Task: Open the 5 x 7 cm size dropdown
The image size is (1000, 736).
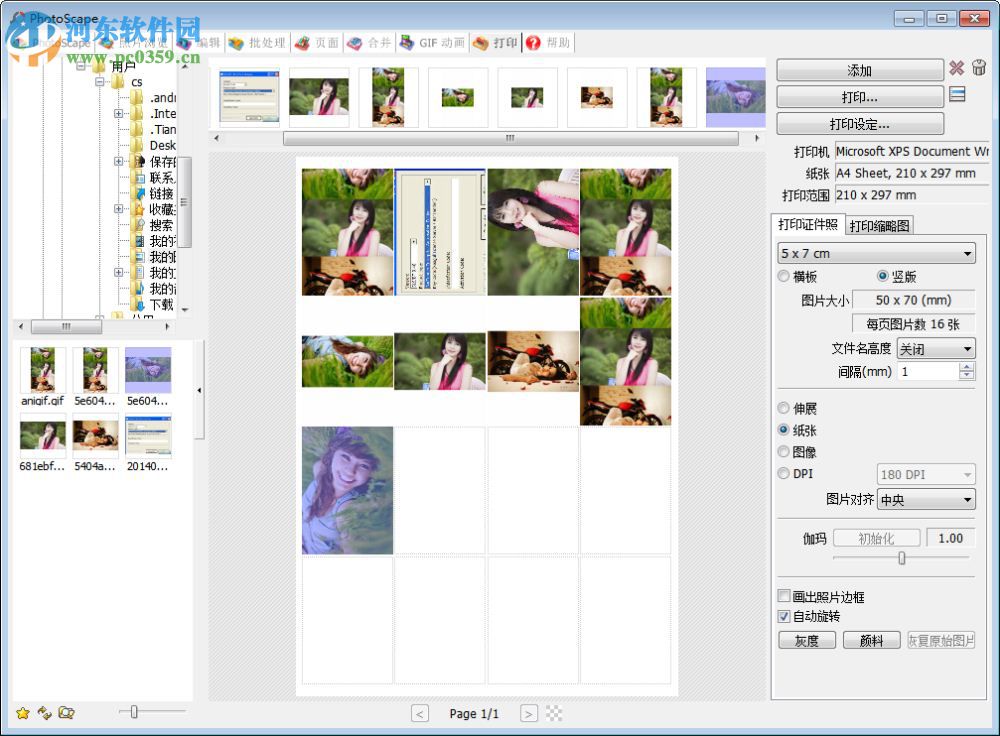Action: click(877, 253)
